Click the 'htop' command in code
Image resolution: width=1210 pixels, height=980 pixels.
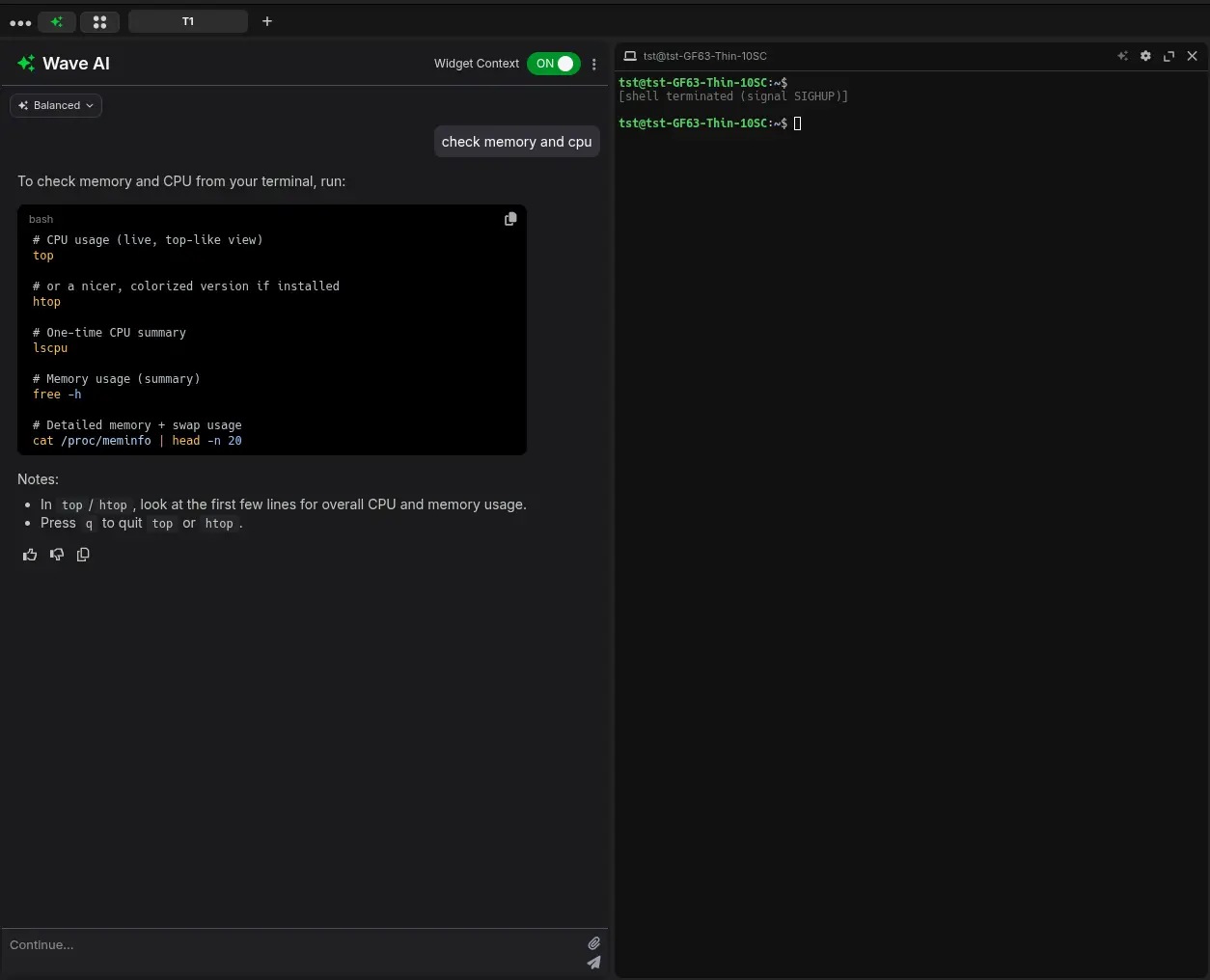point(46,302)
